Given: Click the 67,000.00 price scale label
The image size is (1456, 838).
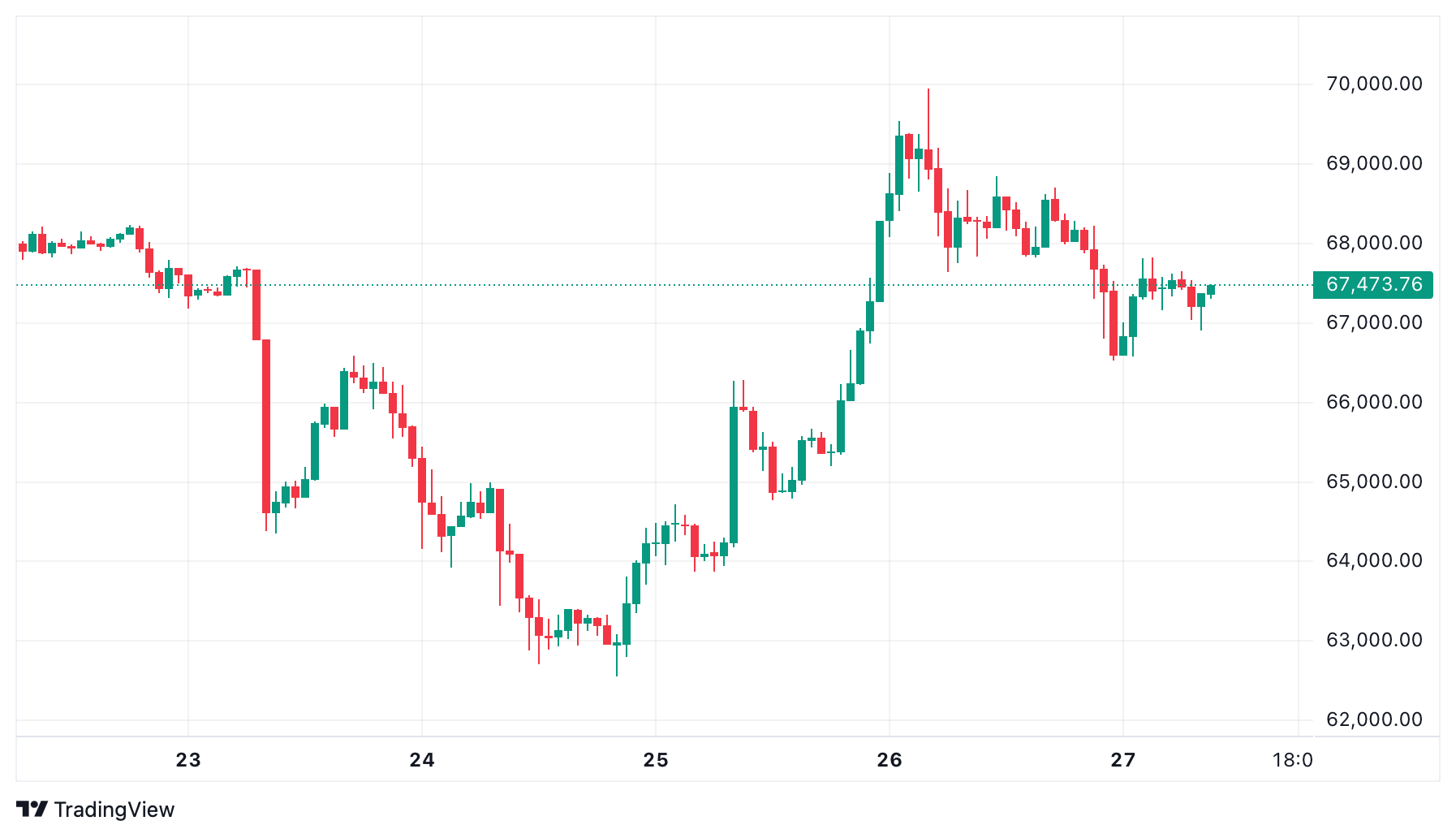Looking at the screenshot, I should tap(1373, 323).
